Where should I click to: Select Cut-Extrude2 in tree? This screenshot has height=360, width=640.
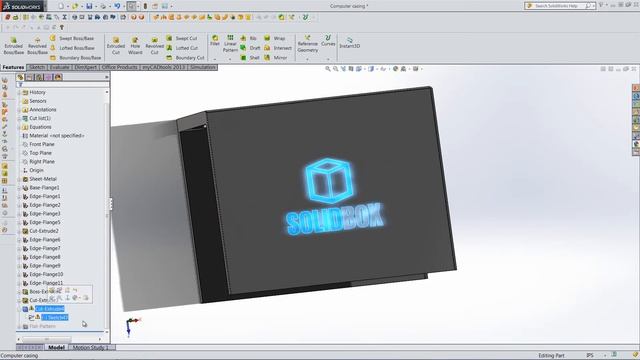[44, 231]
